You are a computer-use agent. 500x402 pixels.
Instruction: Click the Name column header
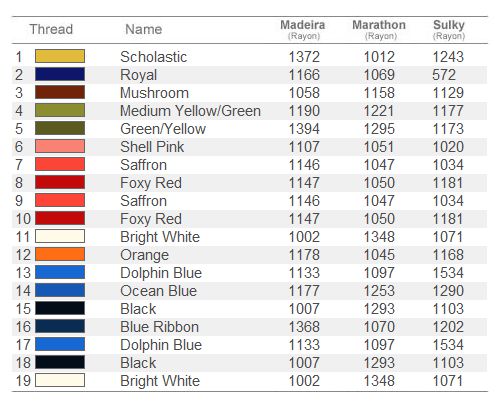[x=144, y=29]
